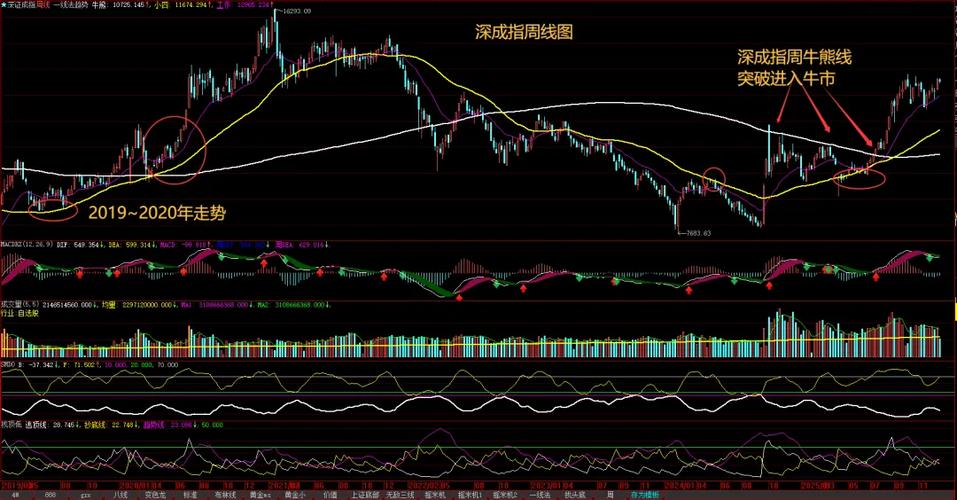Click the 均量 average volume value
The image size is (957, 500).
click(x=148, y=305)
